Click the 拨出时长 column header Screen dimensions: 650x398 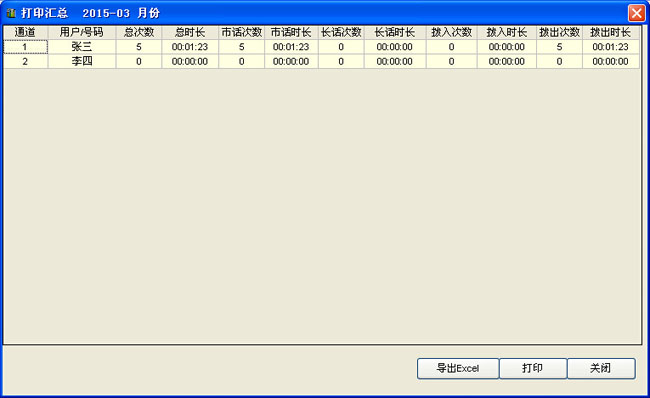point(611,32)
